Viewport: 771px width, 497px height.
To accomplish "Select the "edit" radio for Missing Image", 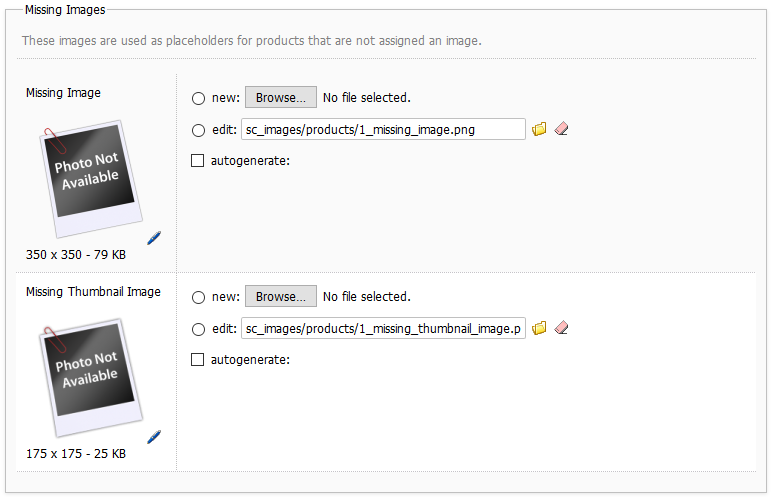I will (x=198, y=129).
